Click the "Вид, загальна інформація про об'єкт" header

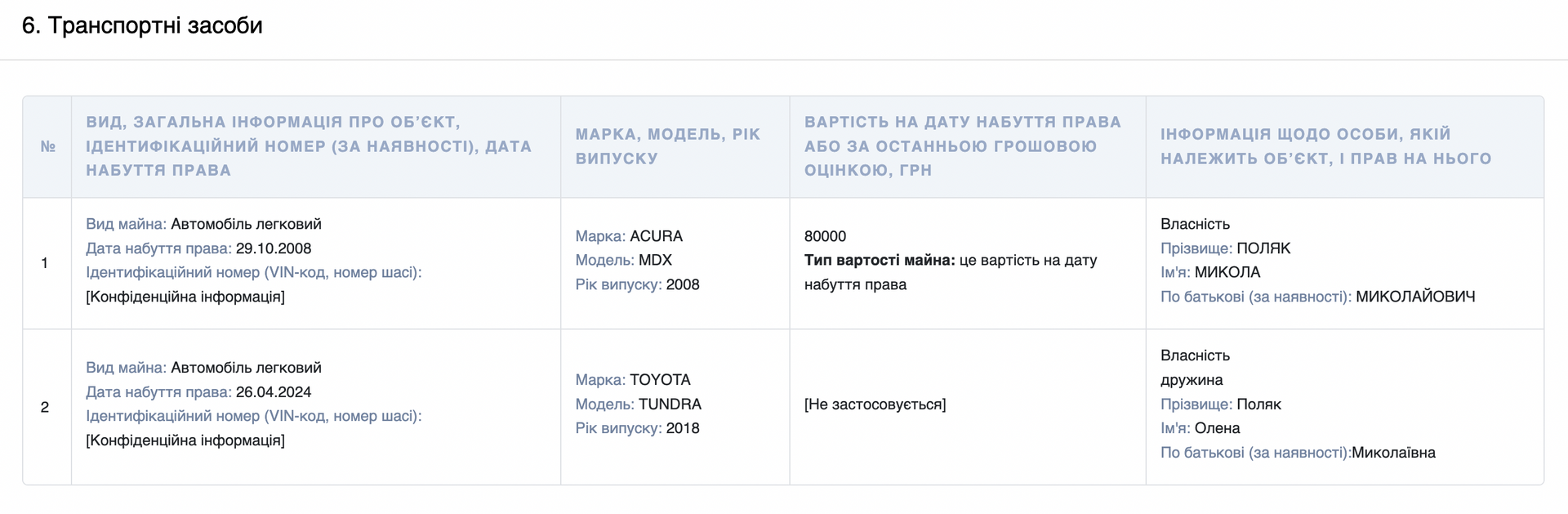[309, 146]
